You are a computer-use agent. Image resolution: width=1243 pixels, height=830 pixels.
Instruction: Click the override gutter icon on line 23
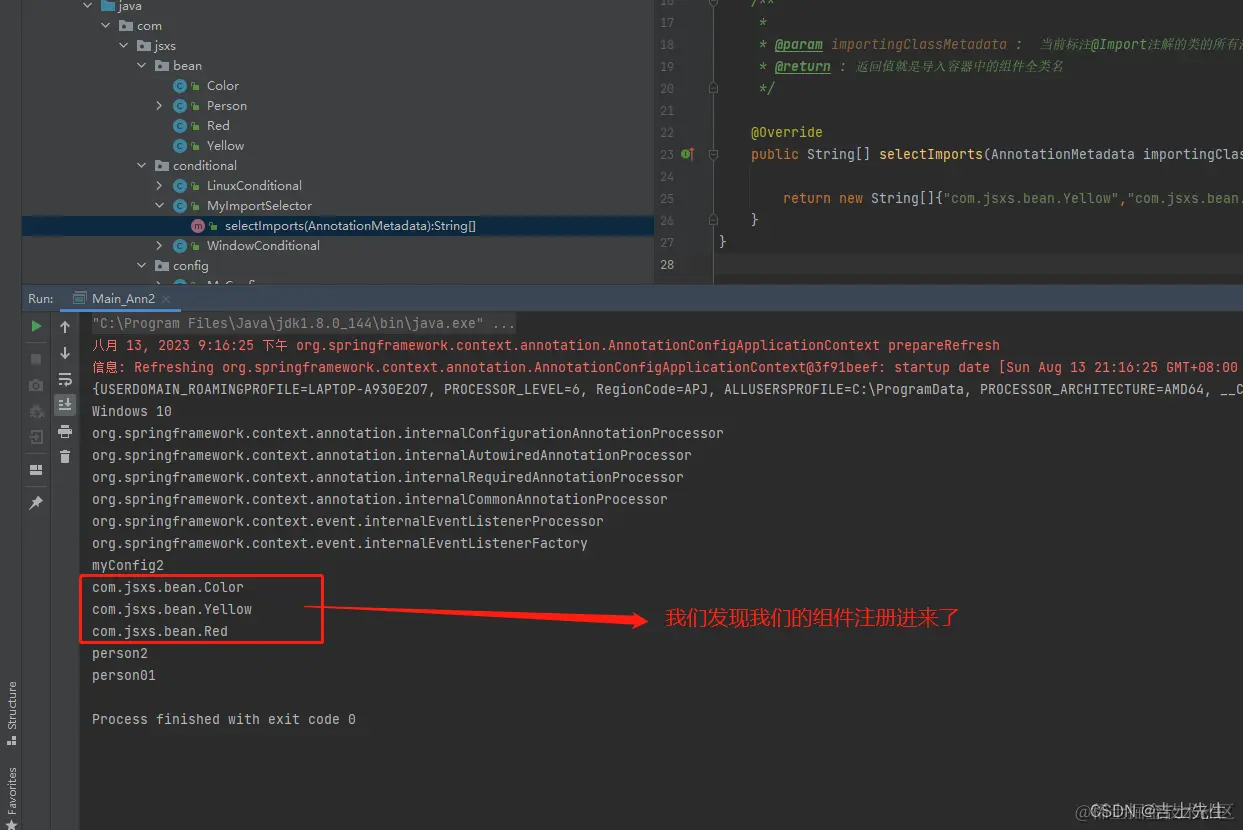click(687, 154)
